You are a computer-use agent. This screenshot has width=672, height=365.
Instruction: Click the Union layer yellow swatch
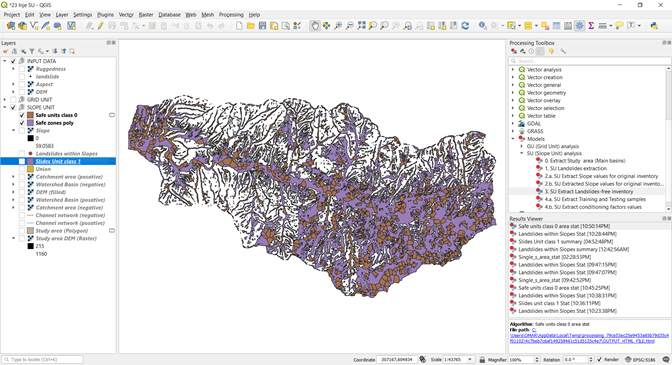pyautogui.click(x=30, y=169)
